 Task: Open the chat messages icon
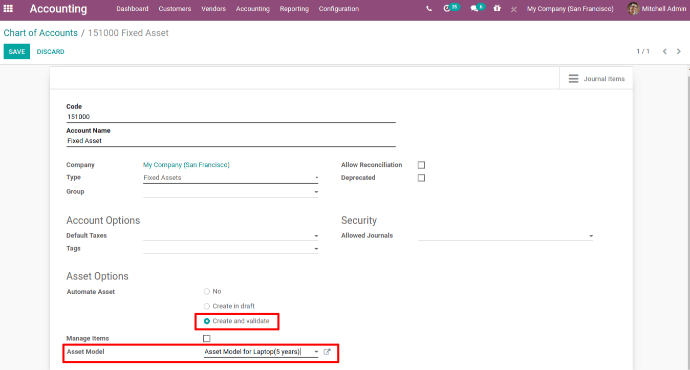(x=474, y=8)
